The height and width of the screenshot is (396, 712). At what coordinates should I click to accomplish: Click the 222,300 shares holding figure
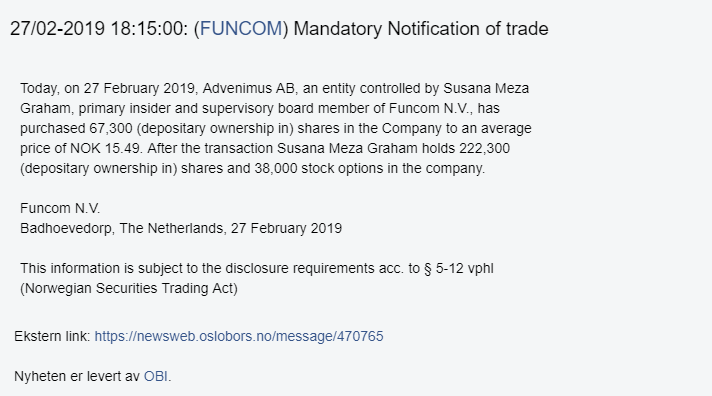(x=485, y=148)
